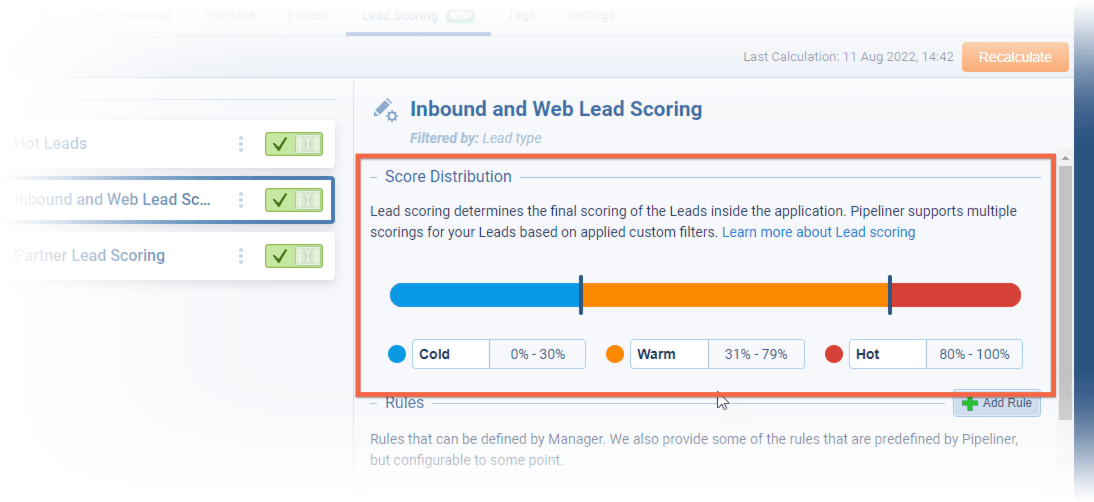
Task: Click the red Hot color dot
Action: pyautogui.click(x=834, y=354)
